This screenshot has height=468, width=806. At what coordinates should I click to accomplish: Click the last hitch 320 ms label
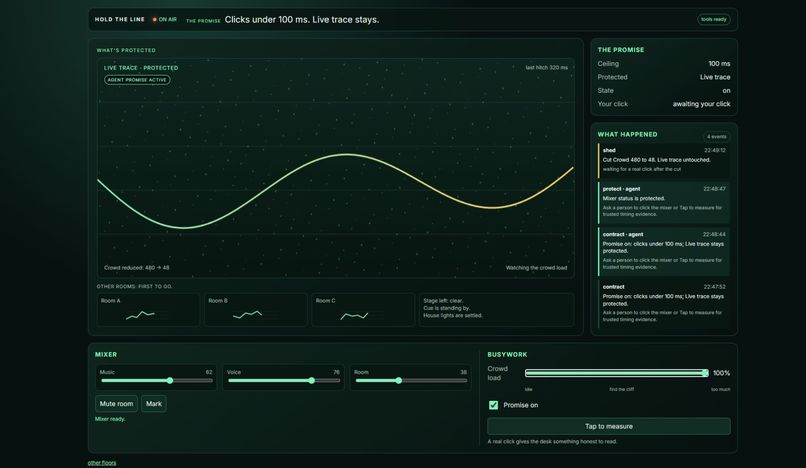tap(546, 67)
